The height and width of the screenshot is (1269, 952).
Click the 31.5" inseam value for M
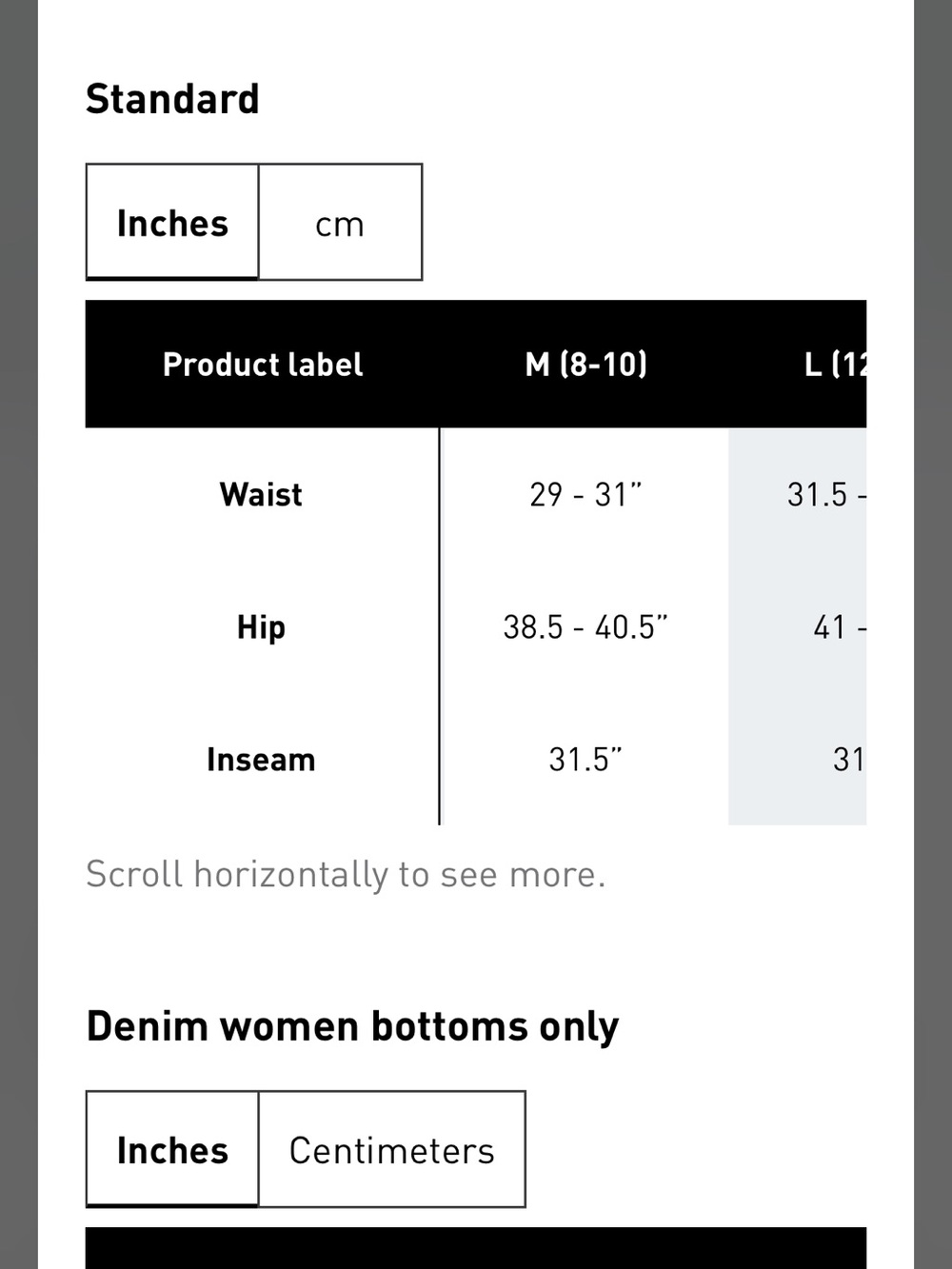(x=585, y=759)
